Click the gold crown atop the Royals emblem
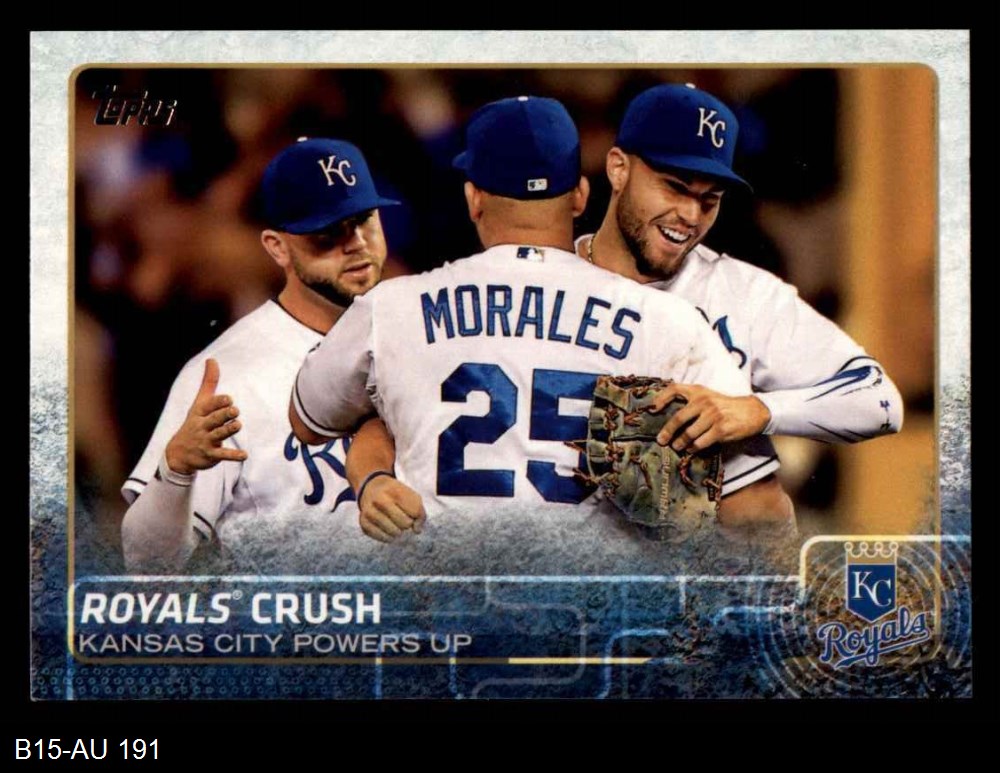The width and height of the screenshot is (1000, 773). (871, 548)
